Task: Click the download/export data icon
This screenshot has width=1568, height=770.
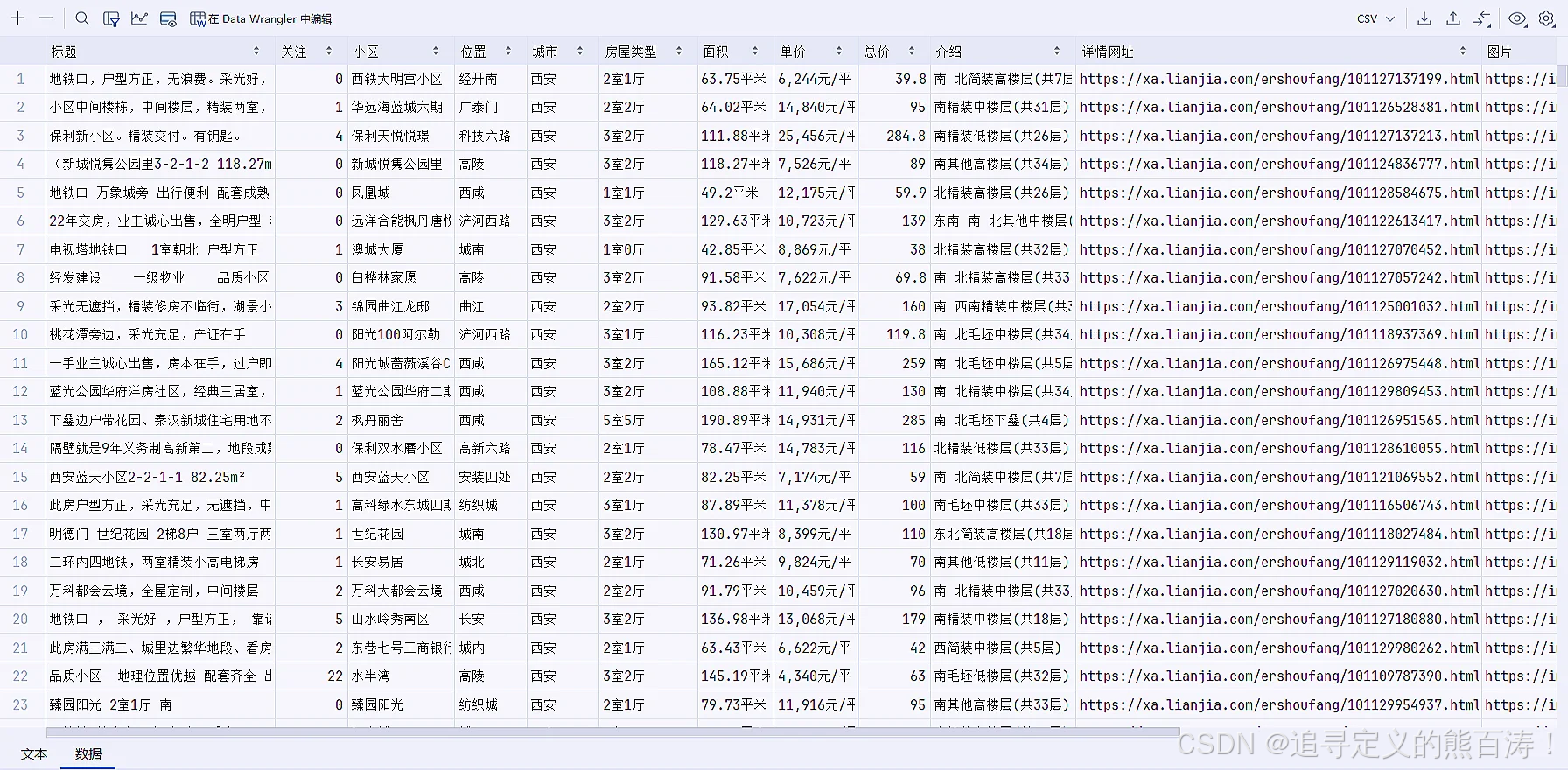Action: point(1424,18)
